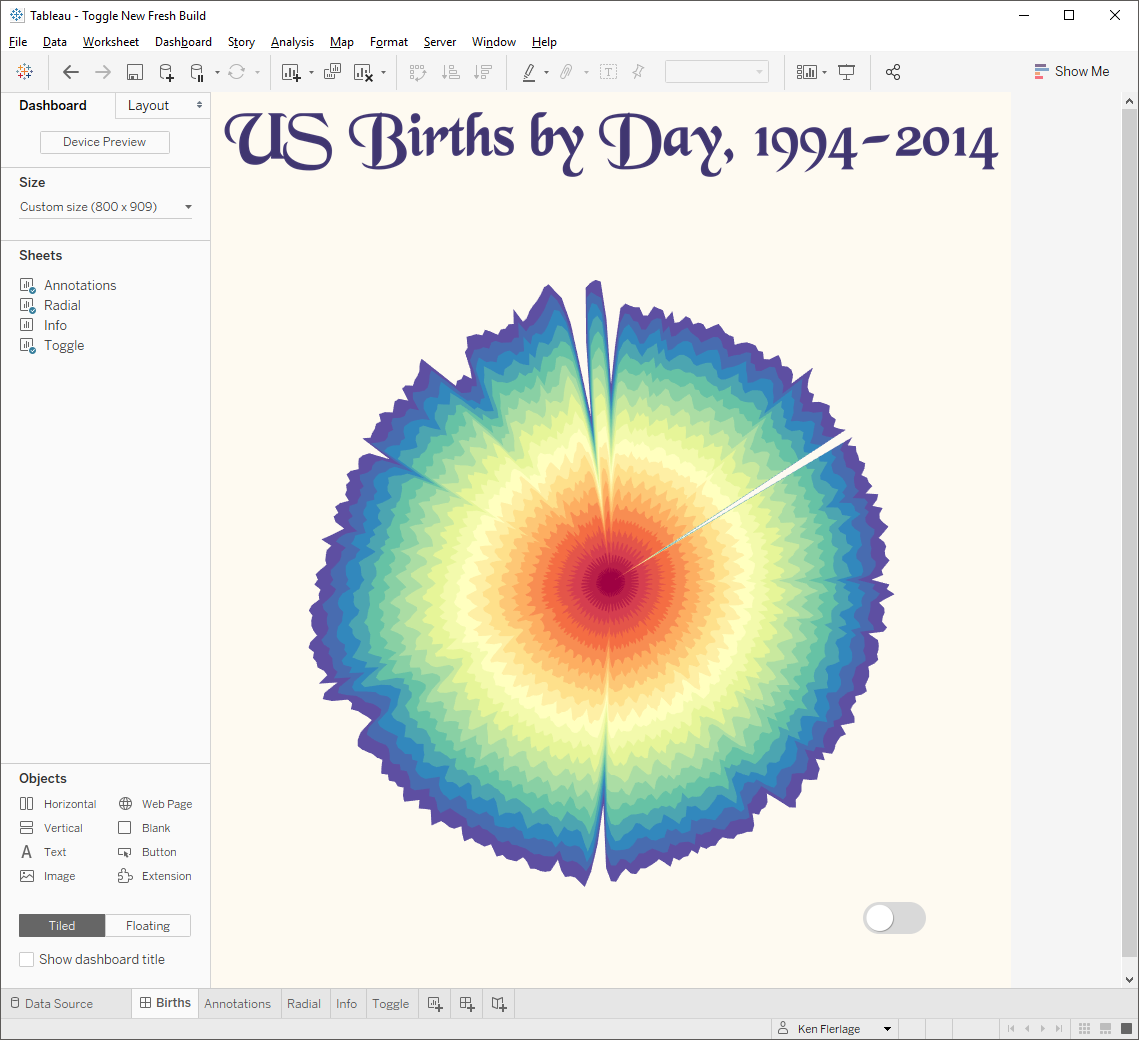1139x1040 pixels.
Task: Open the File menu
Action: pyautogui.click(x=18, y=41)
